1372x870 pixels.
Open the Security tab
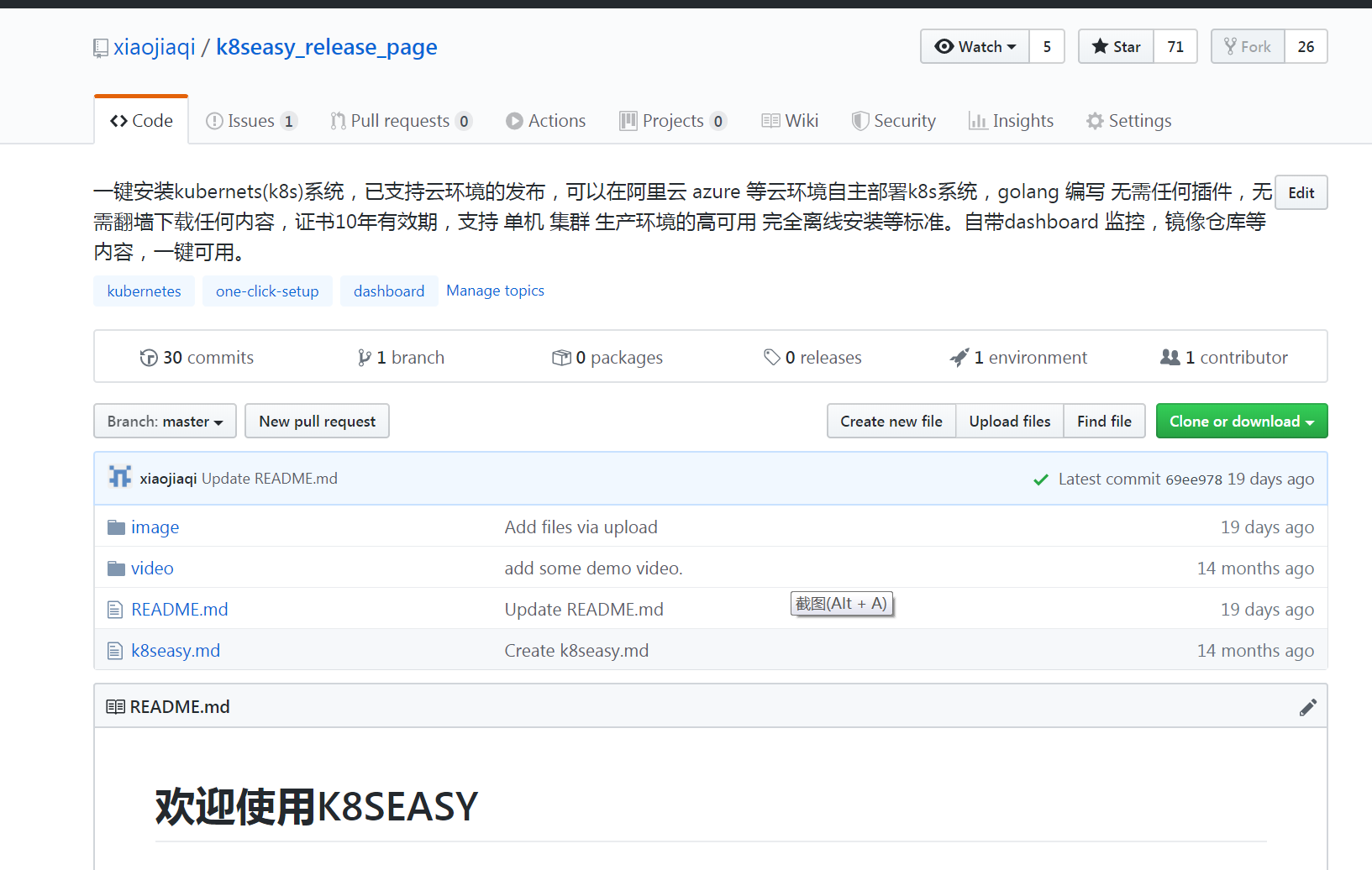point(894,121)
